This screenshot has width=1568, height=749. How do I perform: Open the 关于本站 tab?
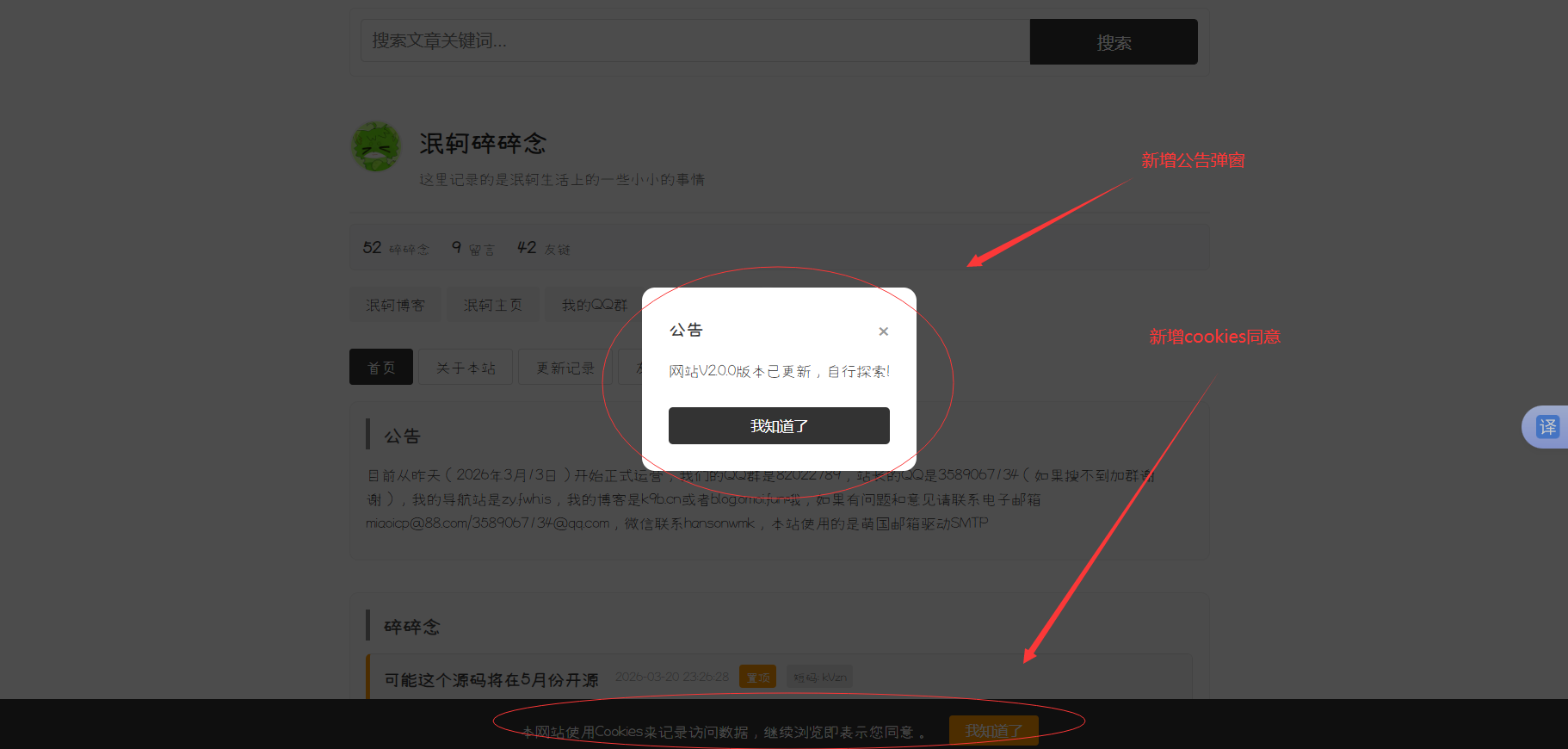point(466,368)
